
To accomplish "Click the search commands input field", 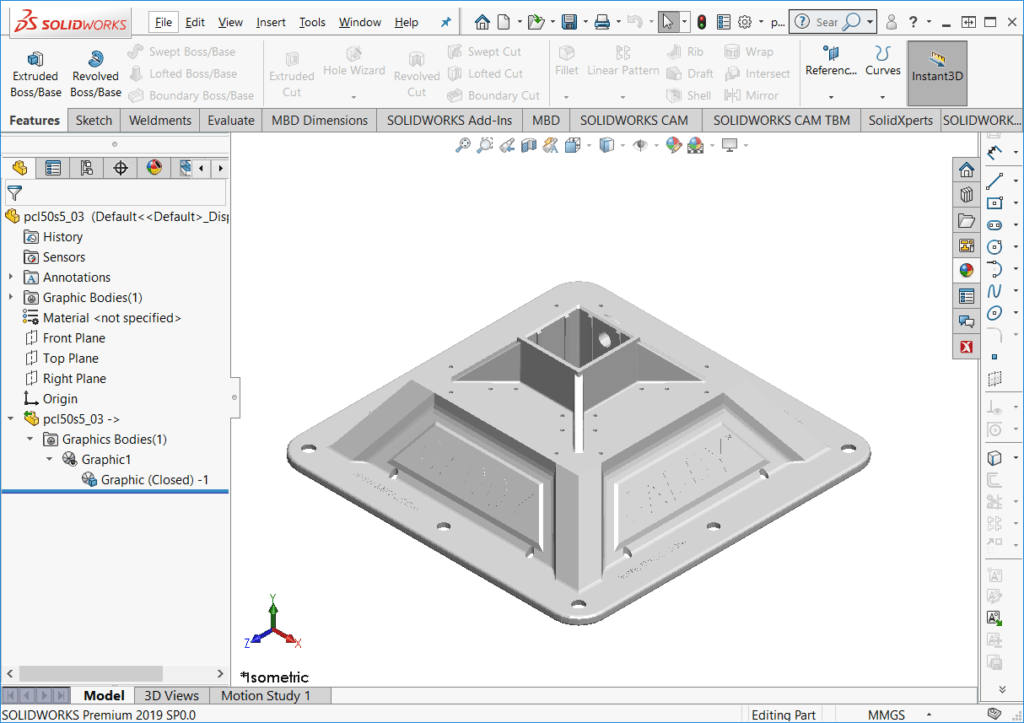I will [x=825, y=22].
